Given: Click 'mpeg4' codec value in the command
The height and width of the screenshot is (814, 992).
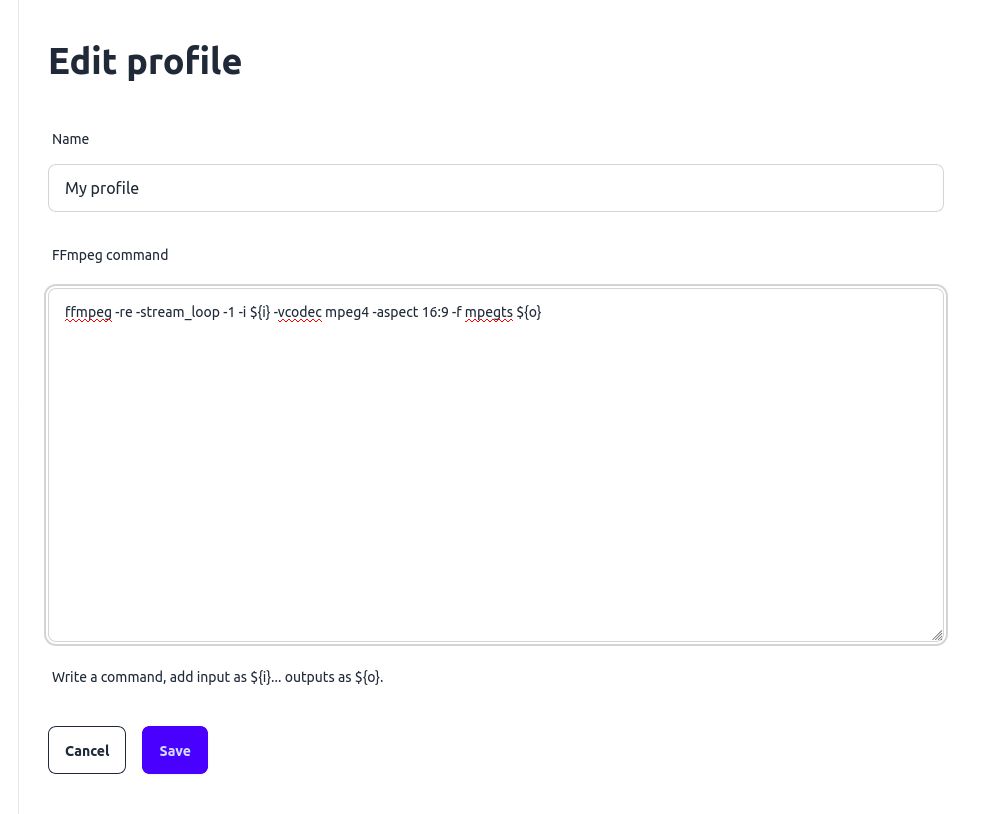Looking at the screenshot, I should point(347,312).
